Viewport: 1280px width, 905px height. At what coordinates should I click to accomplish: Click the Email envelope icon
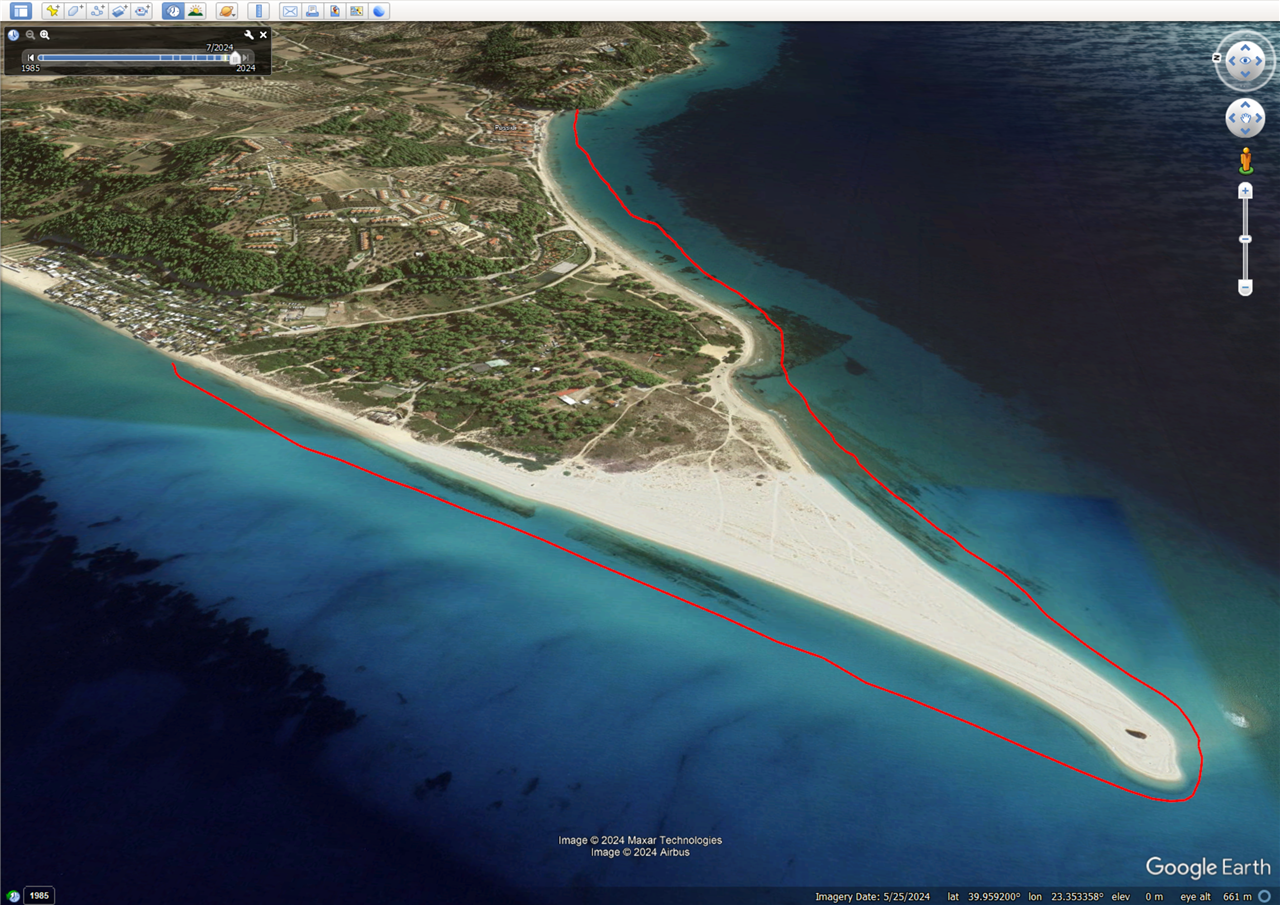tap(290, 11)
